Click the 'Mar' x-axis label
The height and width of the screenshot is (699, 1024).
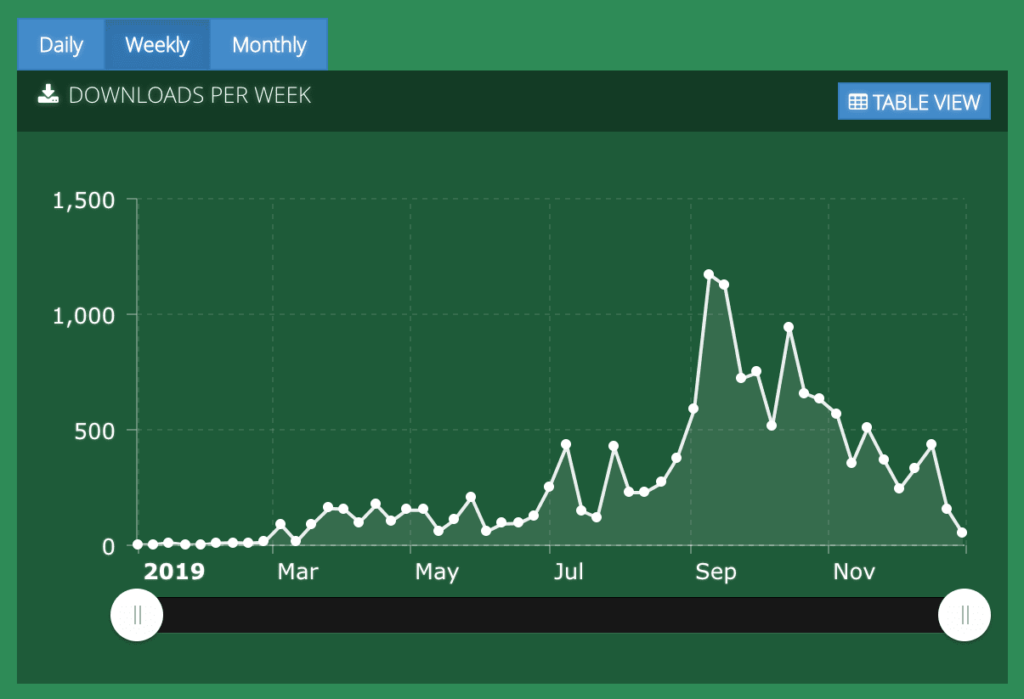pos(298,572)
